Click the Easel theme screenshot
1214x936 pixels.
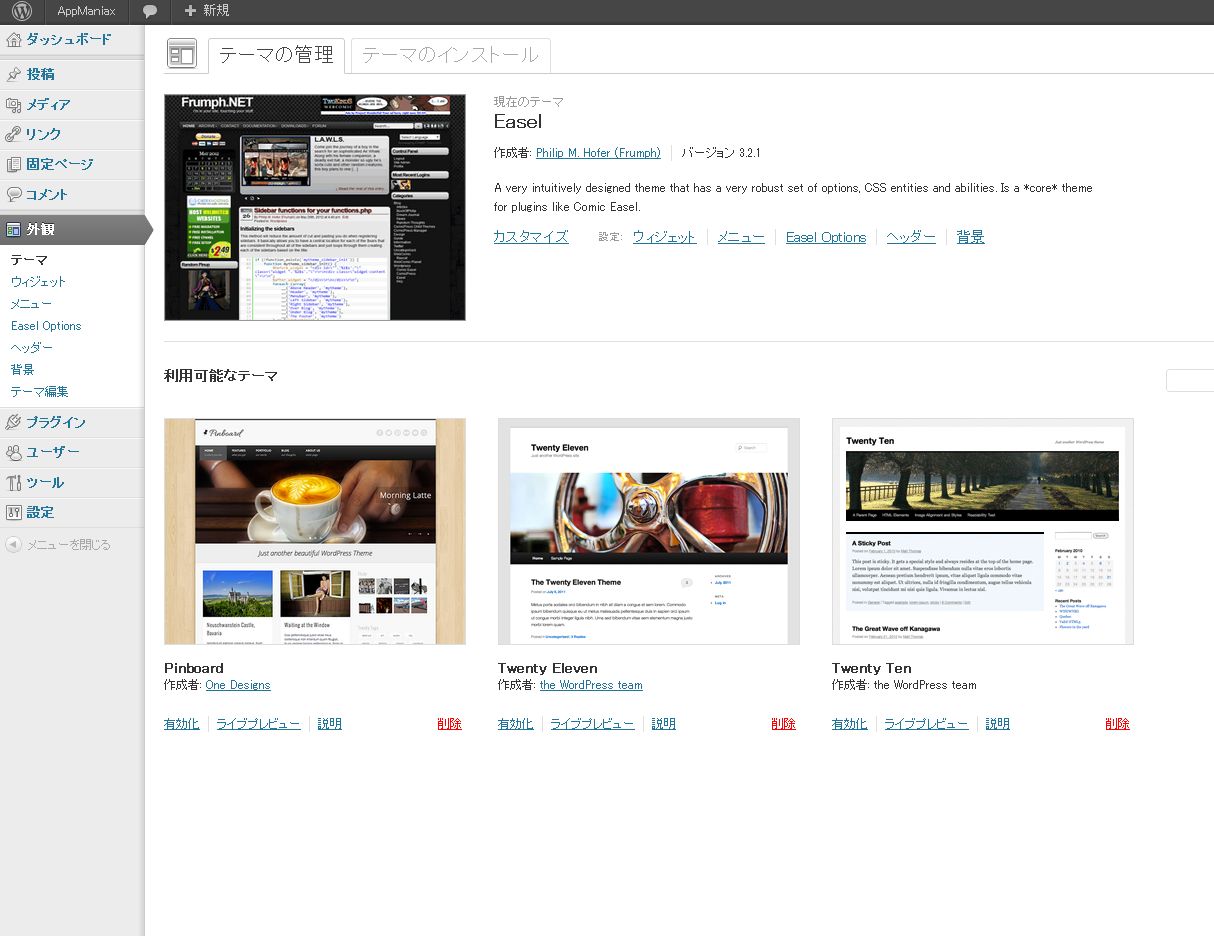[x=315, y=208]
